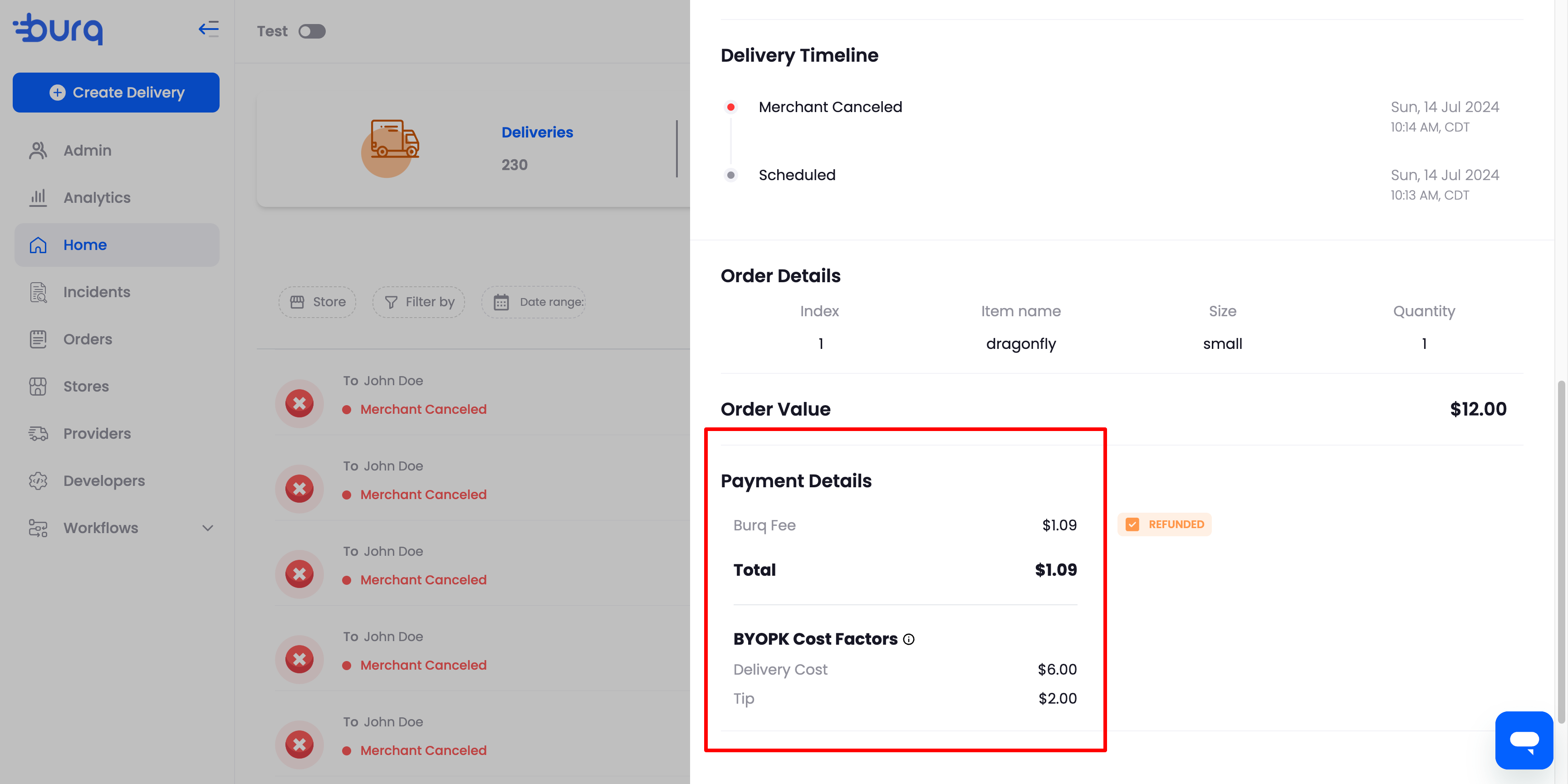Click the panel's vertical scrollbar

pos(1561,551)
